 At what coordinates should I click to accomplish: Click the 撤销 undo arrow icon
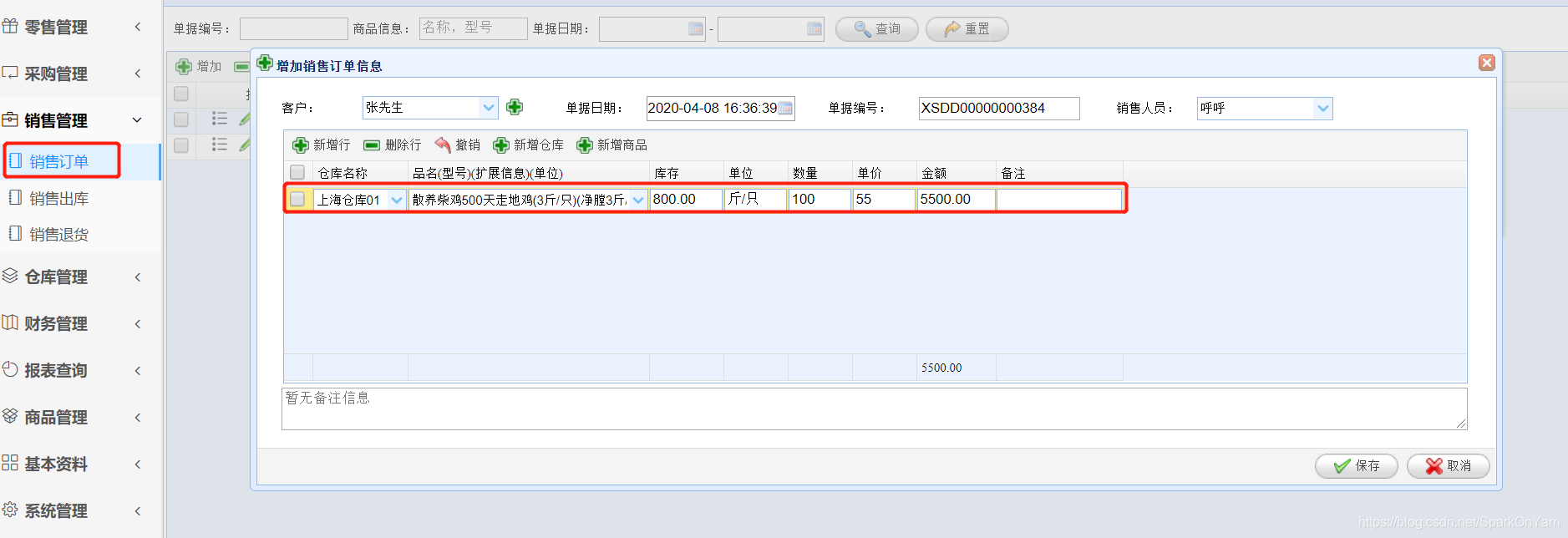pyautogui.click(x=443, y=145)
